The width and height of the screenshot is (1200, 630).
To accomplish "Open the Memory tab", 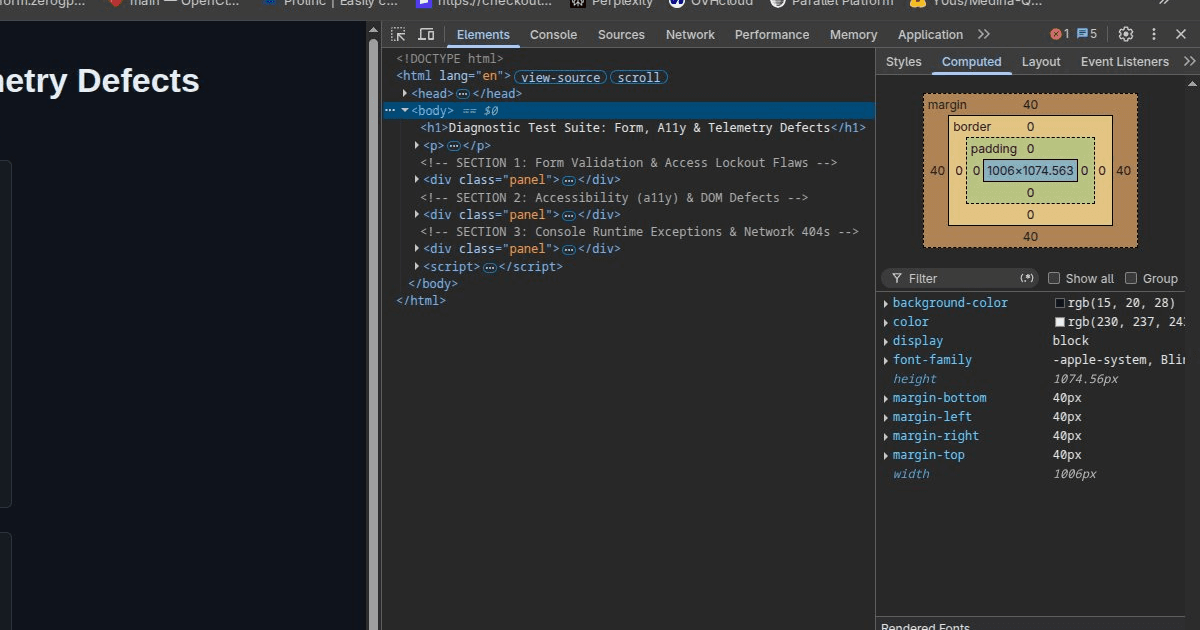I will click(x=853, y=34).
